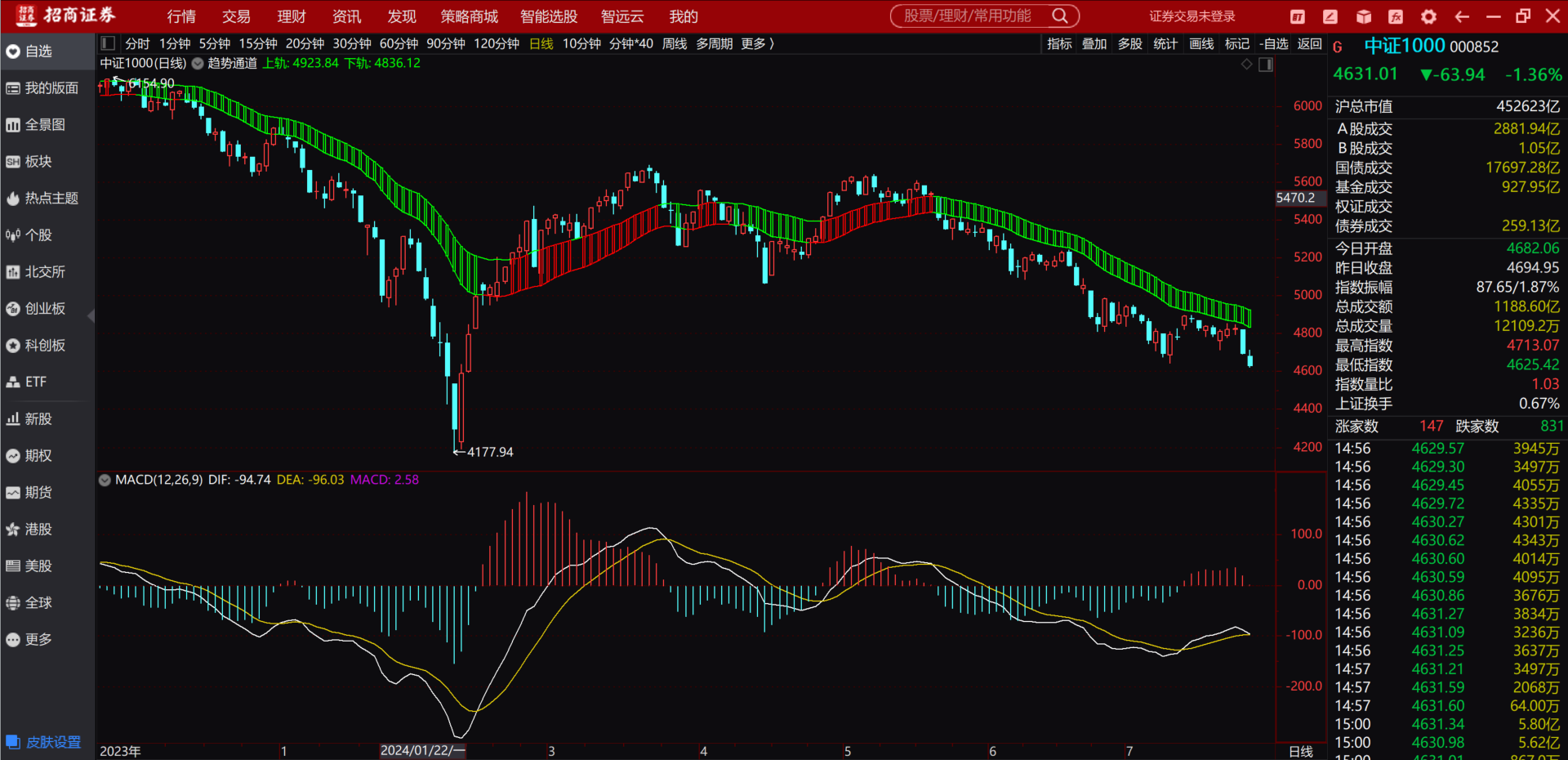Open 热点主题 hot topics

(x=47, y=199)
